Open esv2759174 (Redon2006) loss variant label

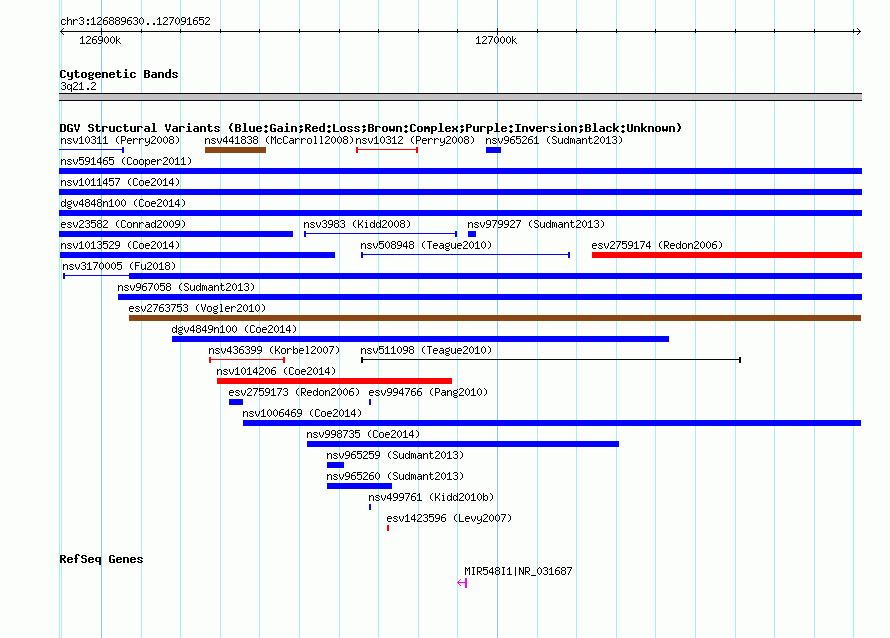(657, 245)
